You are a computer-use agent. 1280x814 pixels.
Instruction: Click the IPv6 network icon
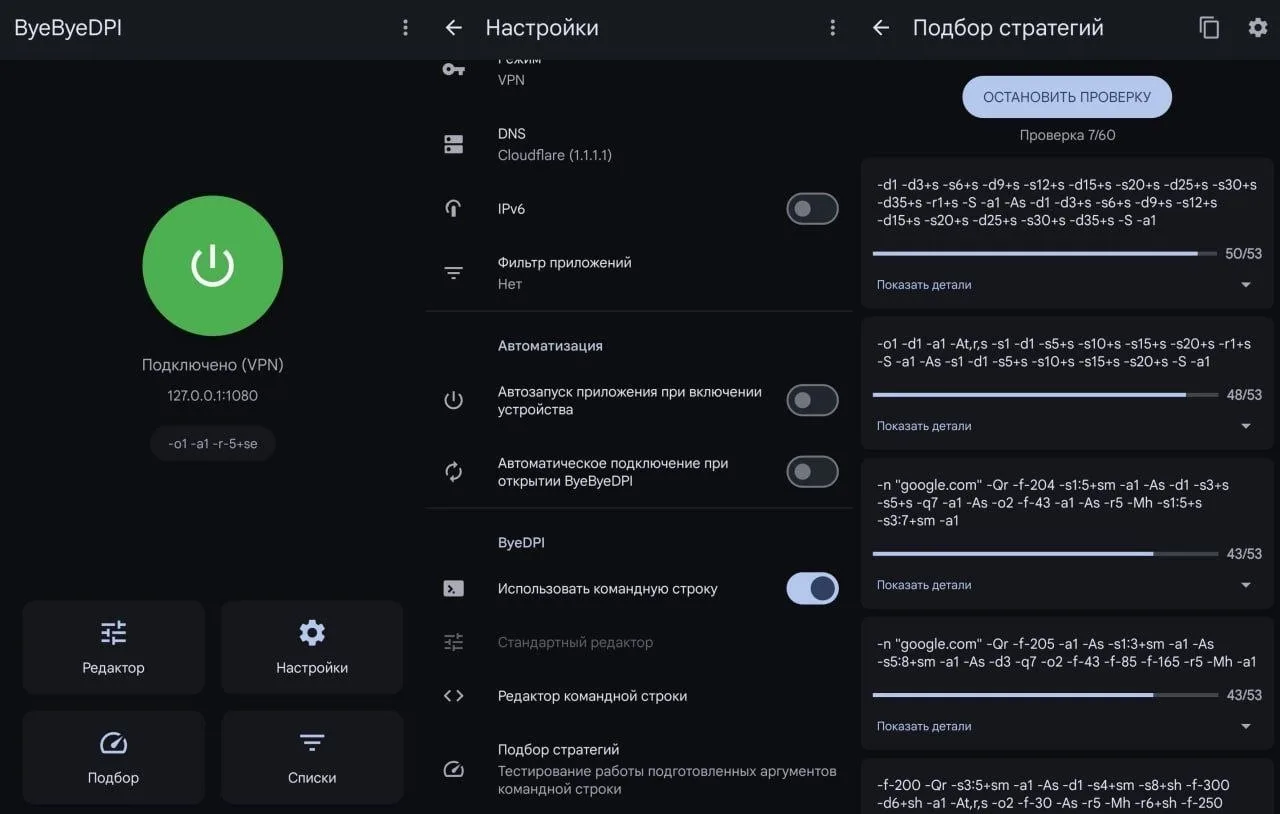point(454,209)
